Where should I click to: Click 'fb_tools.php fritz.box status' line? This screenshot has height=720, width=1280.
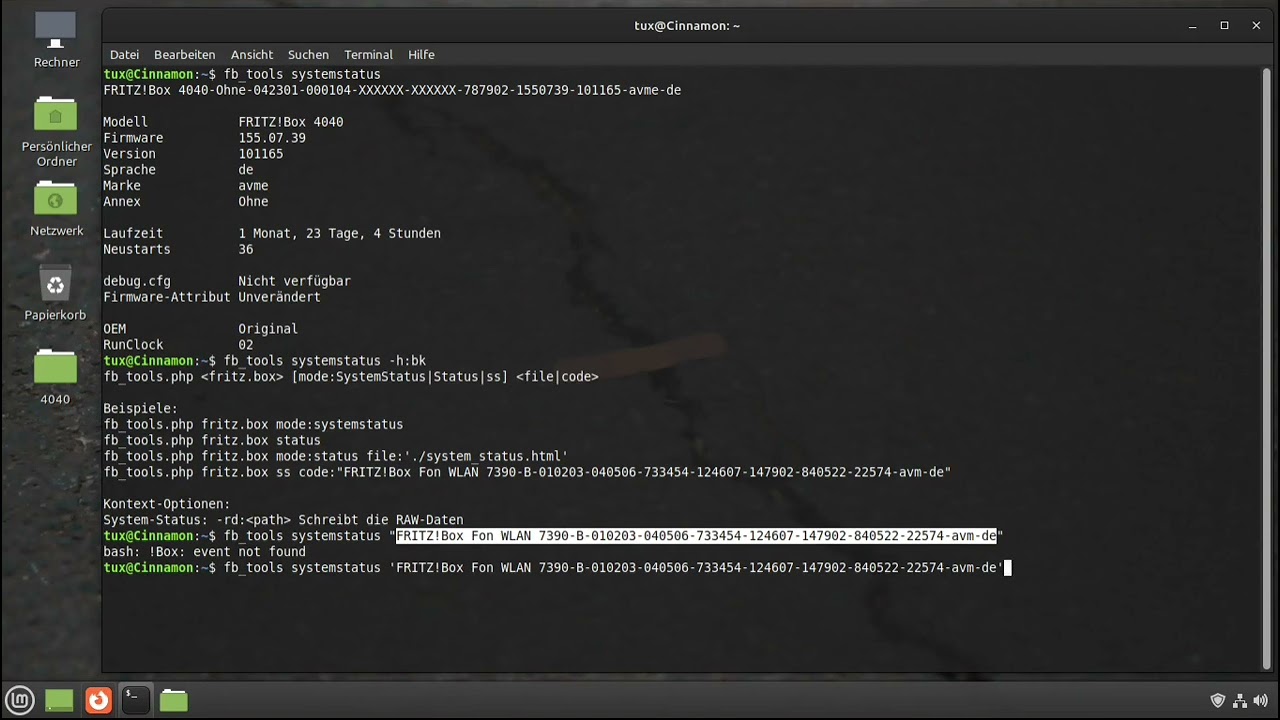(212, 441)
